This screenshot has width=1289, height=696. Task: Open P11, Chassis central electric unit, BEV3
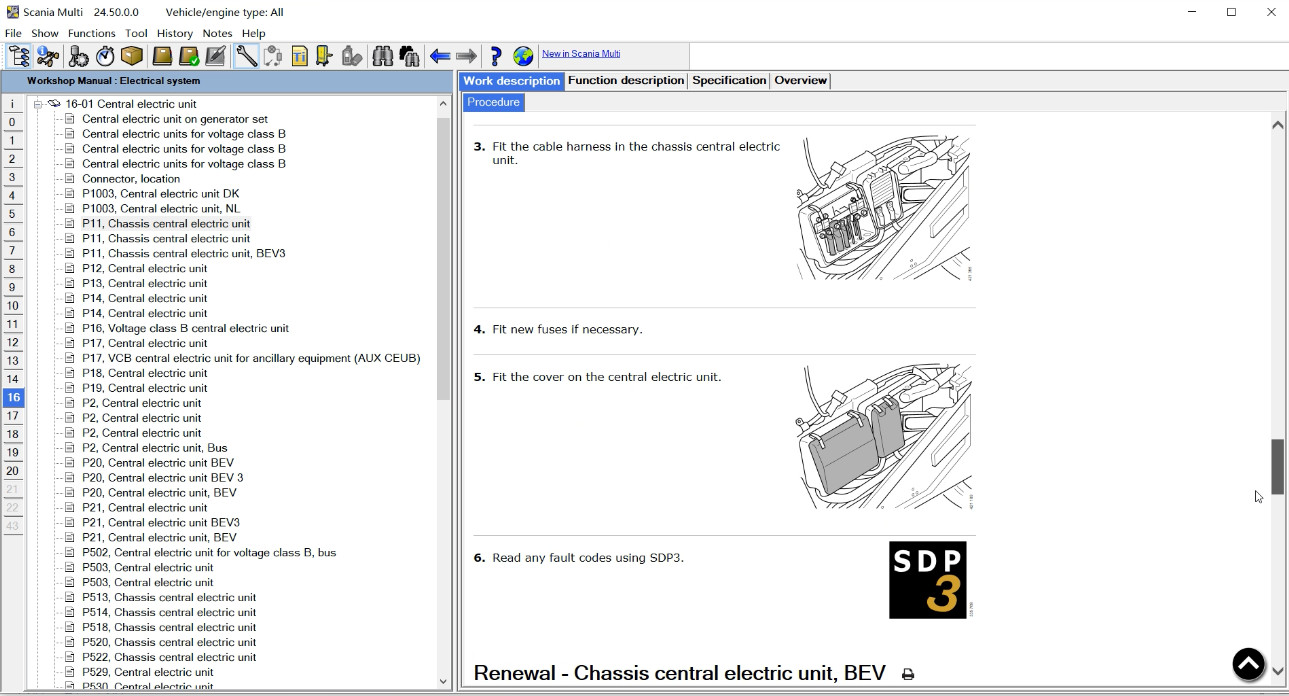184,254
